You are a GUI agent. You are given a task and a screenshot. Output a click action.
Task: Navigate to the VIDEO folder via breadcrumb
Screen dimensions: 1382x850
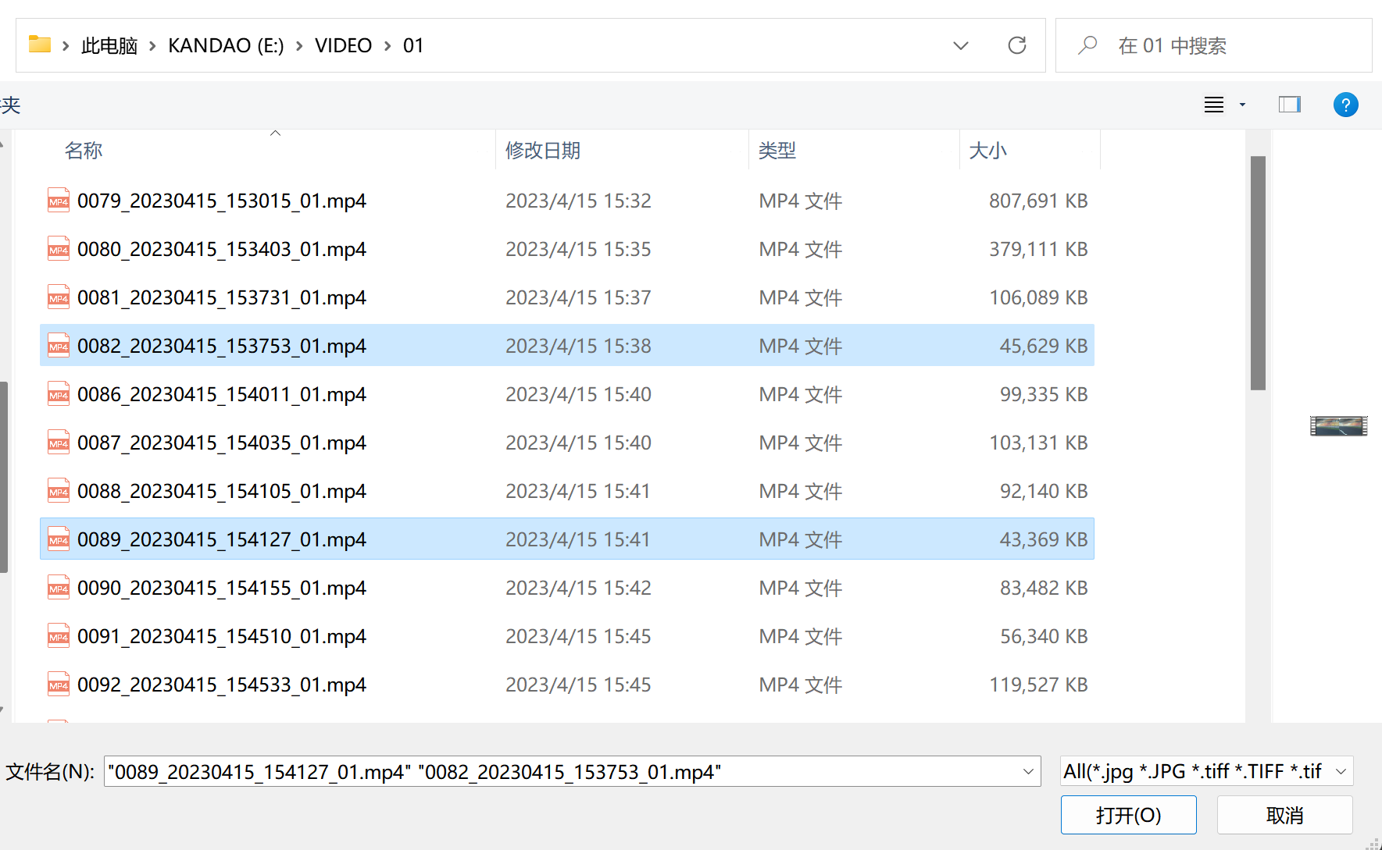click(344, 45)
